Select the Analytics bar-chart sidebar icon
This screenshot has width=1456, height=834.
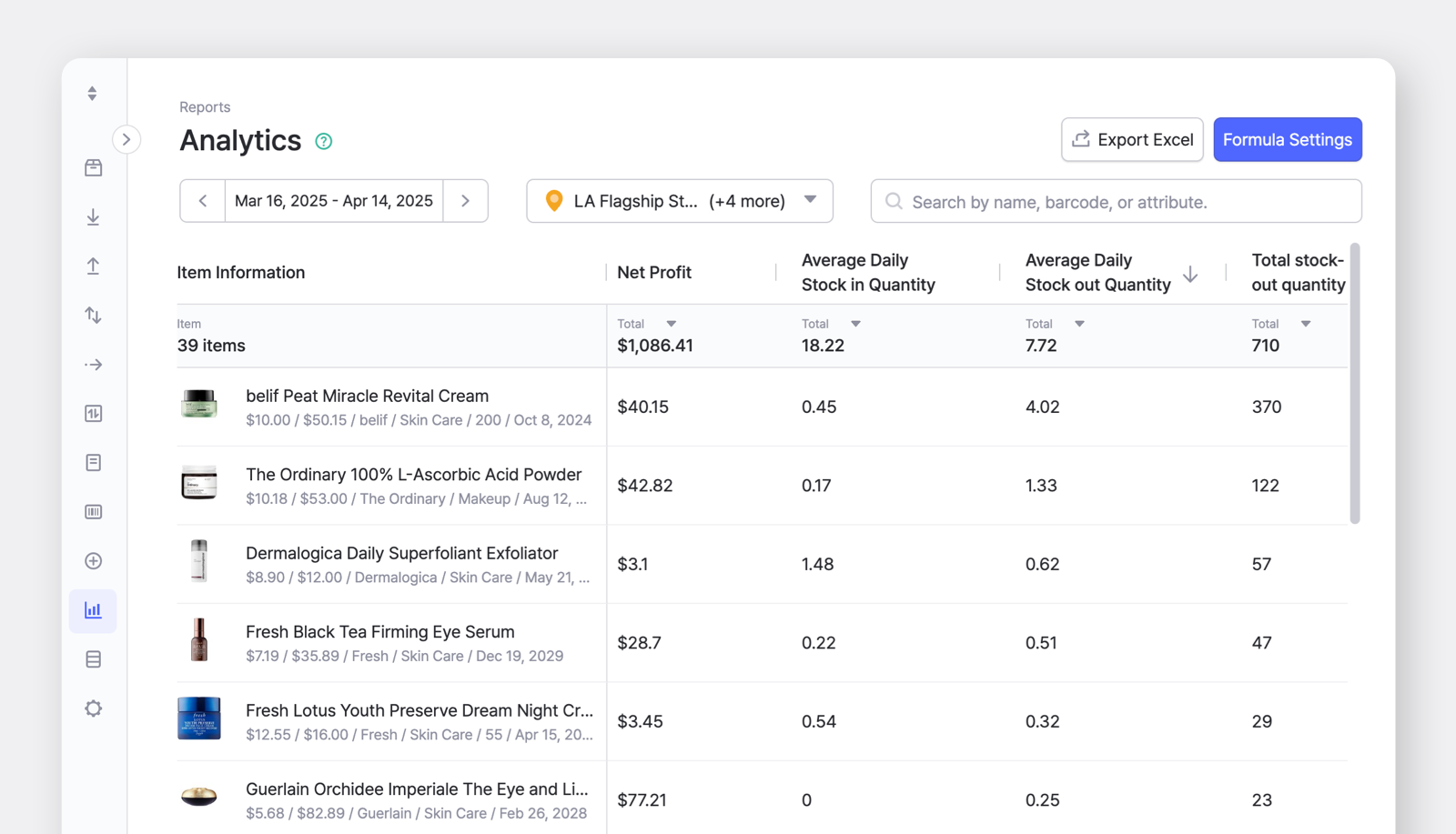point(93,610)
